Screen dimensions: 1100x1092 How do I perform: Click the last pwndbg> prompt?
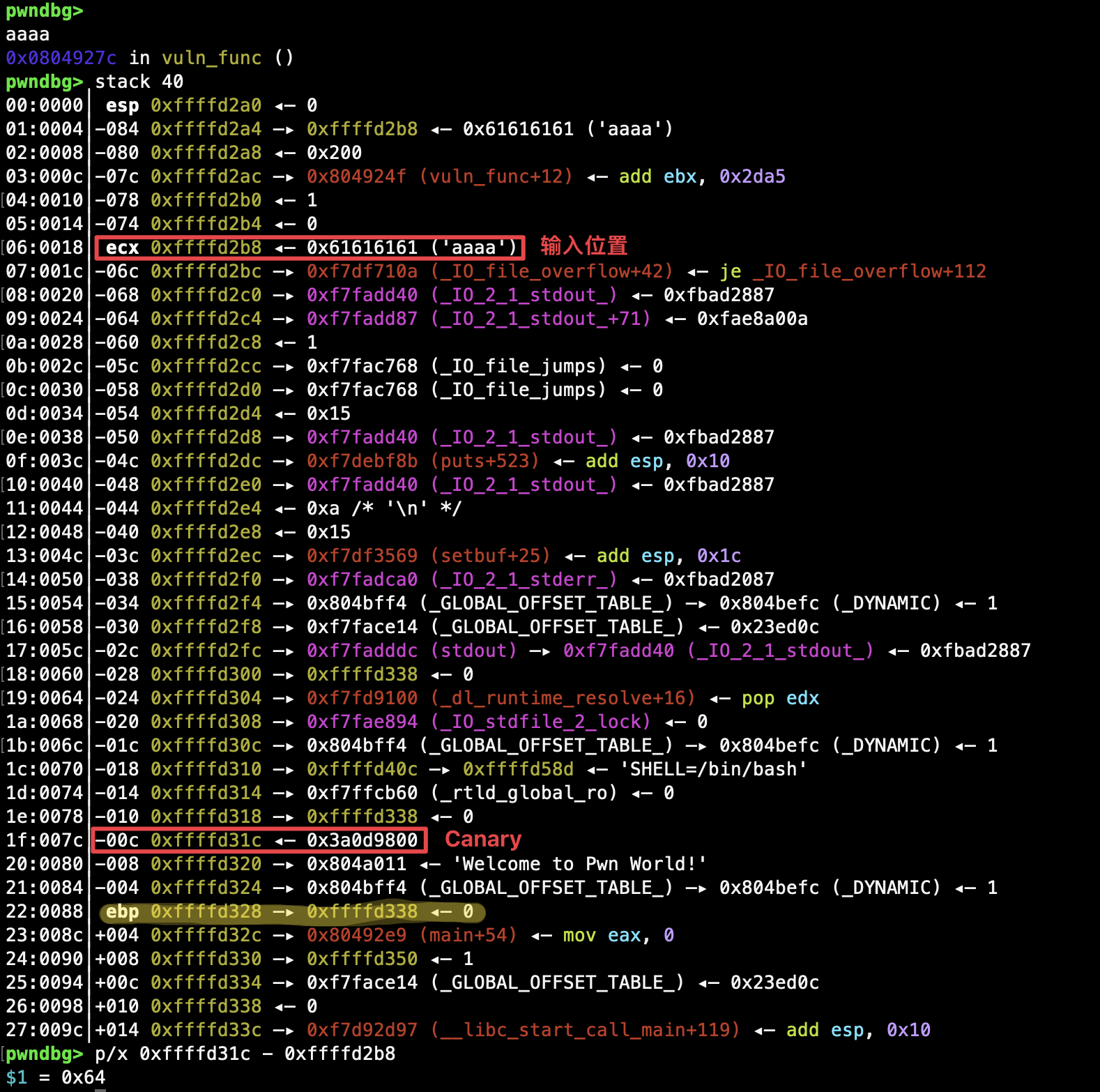45,1054
